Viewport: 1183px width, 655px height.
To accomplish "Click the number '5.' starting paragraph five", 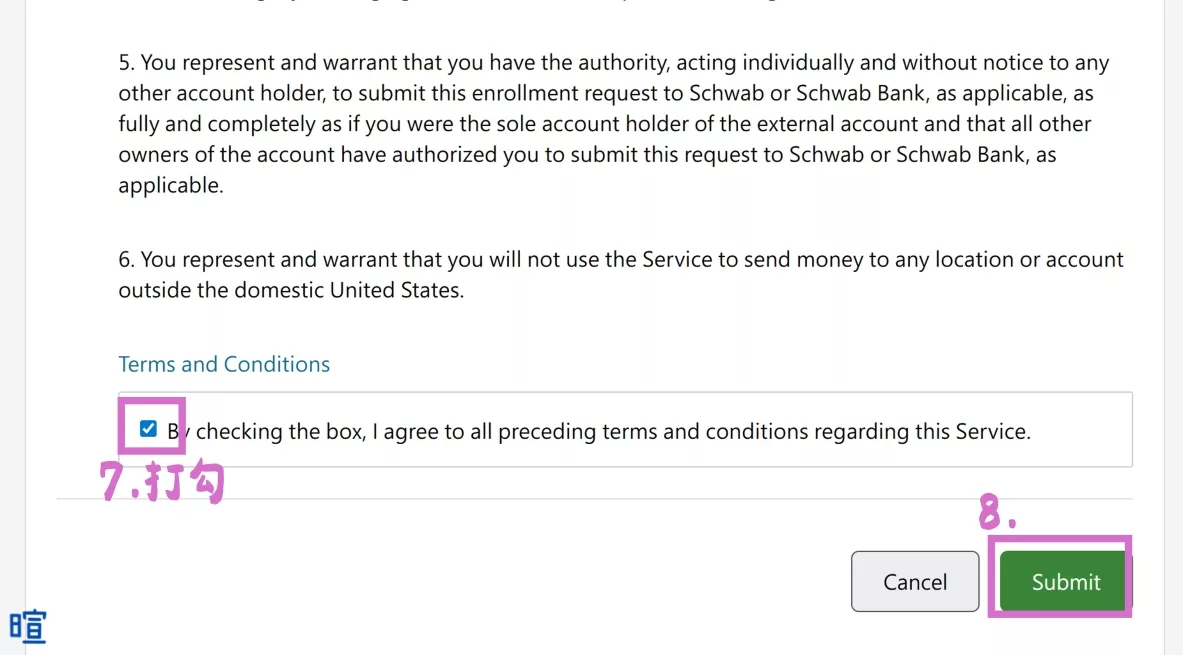I will point(126,63).
